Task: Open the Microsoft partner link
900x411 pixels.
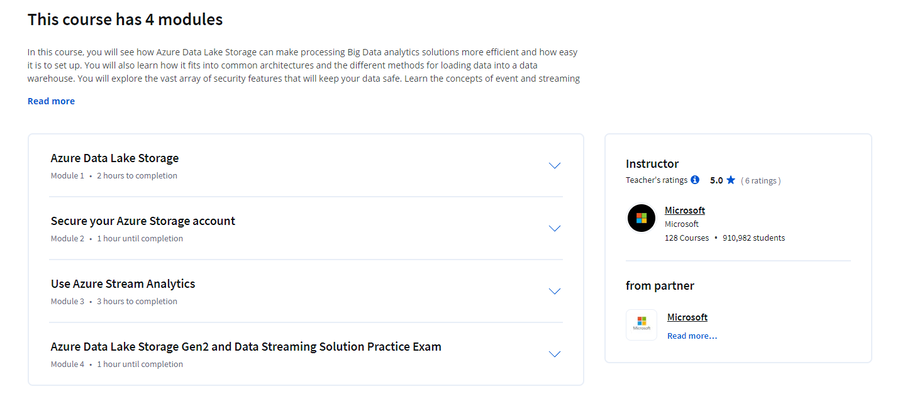Action: (x=687, y=317)
